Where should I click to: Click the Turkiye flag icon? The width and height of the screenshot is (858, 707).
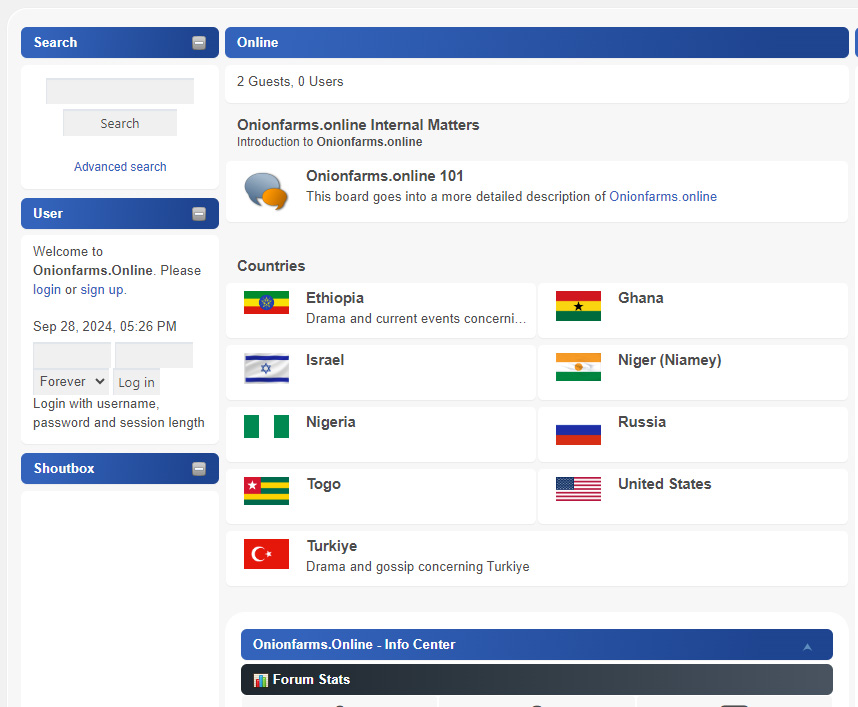(266, 554)
